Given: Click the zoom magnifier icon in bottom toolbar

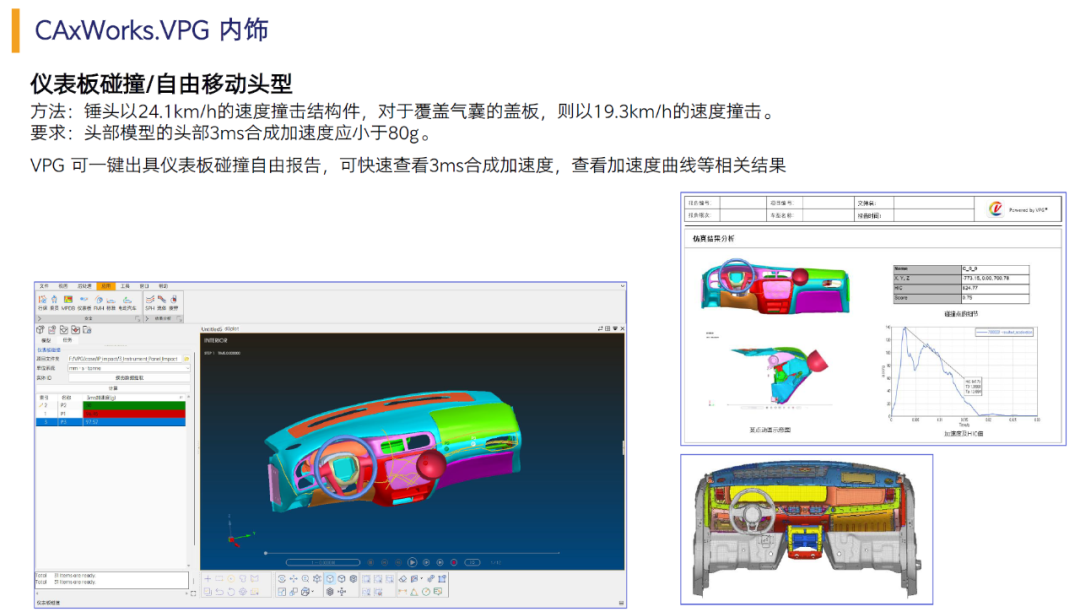Looking at the screenshot, I should tap(305, 579).
